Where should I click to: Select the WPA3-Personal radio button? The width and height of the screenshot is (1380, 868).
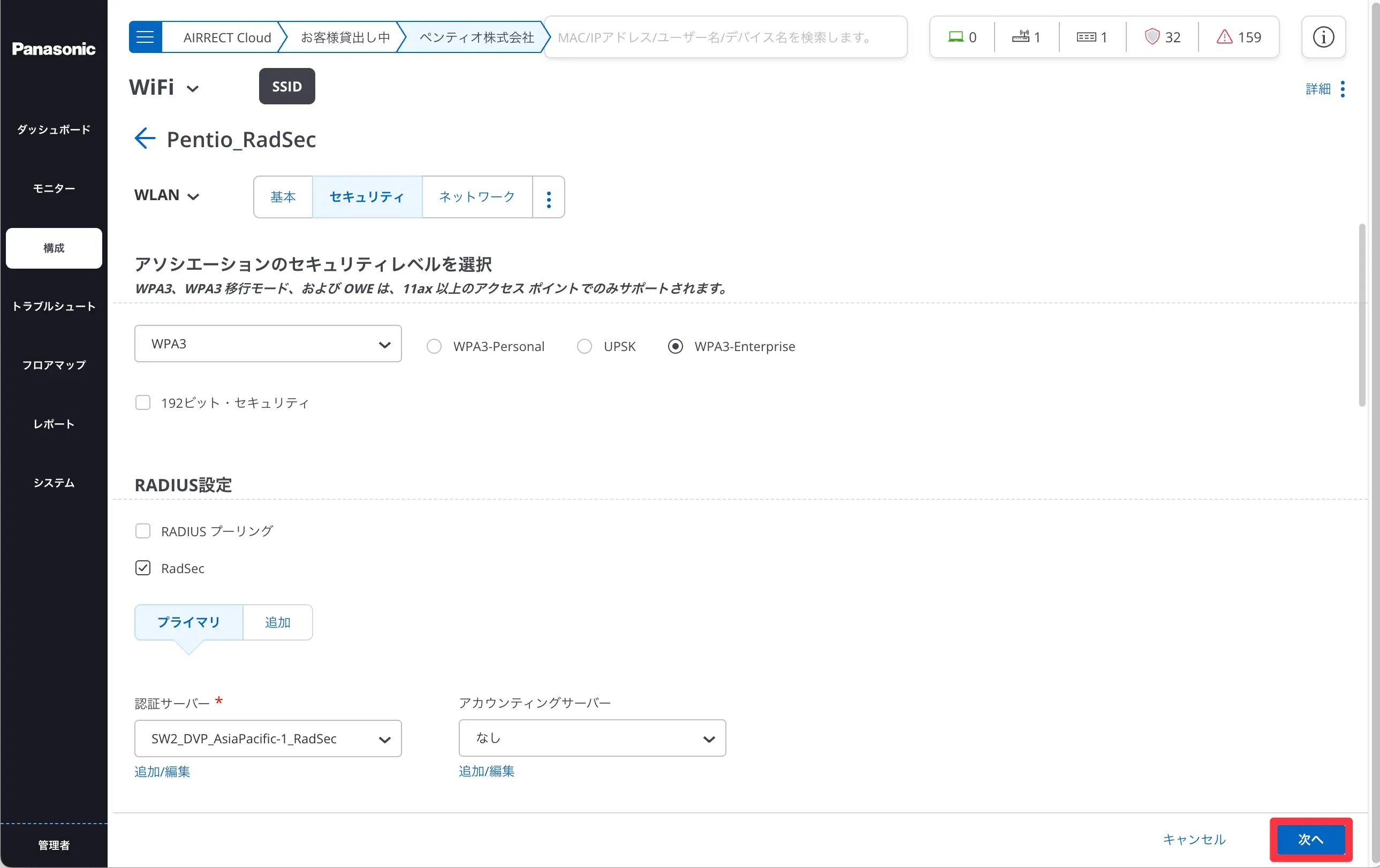(434, 347)
